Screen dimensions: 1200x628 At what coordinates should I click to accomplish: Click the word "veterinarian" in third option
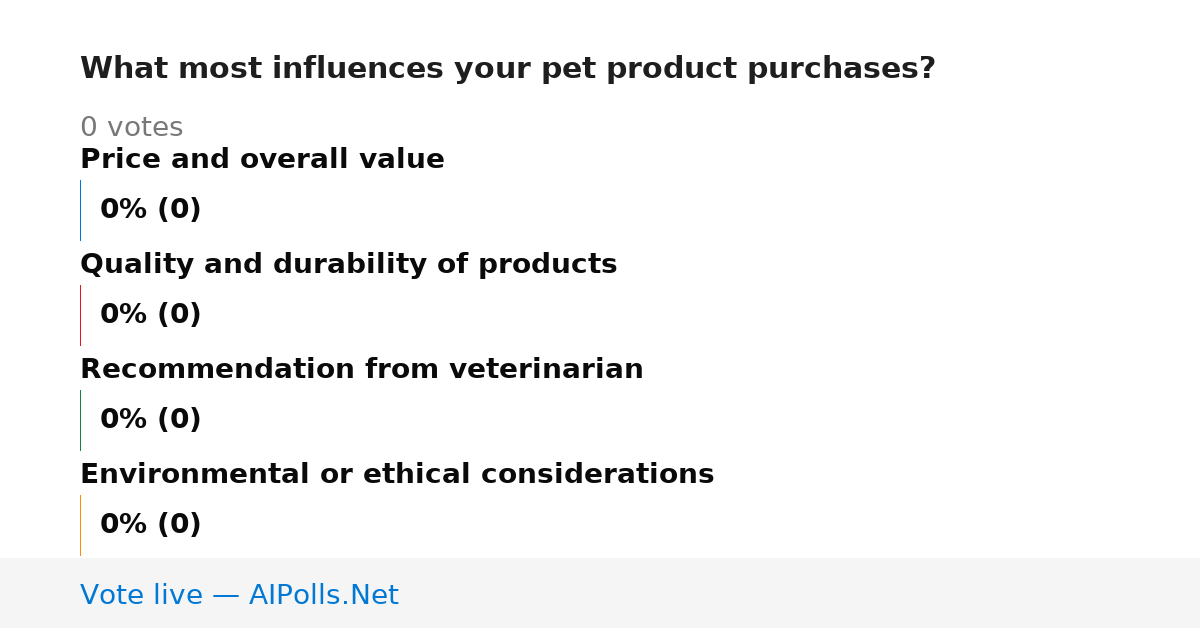[546, 370]
